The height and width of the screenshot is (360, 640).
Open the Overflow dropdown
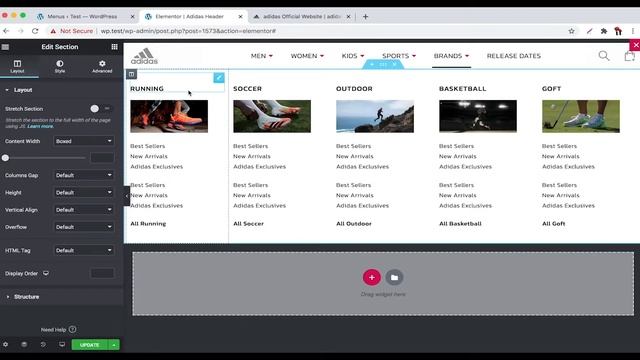84,227
